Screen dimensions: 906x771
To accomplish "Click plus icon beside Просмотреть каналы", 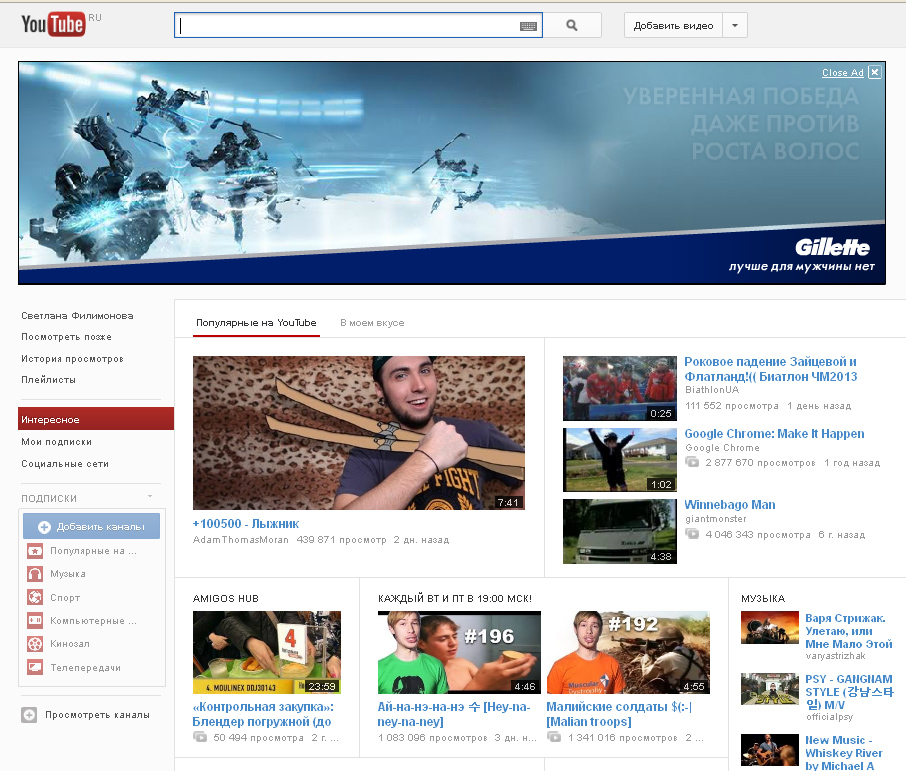I will coord(29,715).
